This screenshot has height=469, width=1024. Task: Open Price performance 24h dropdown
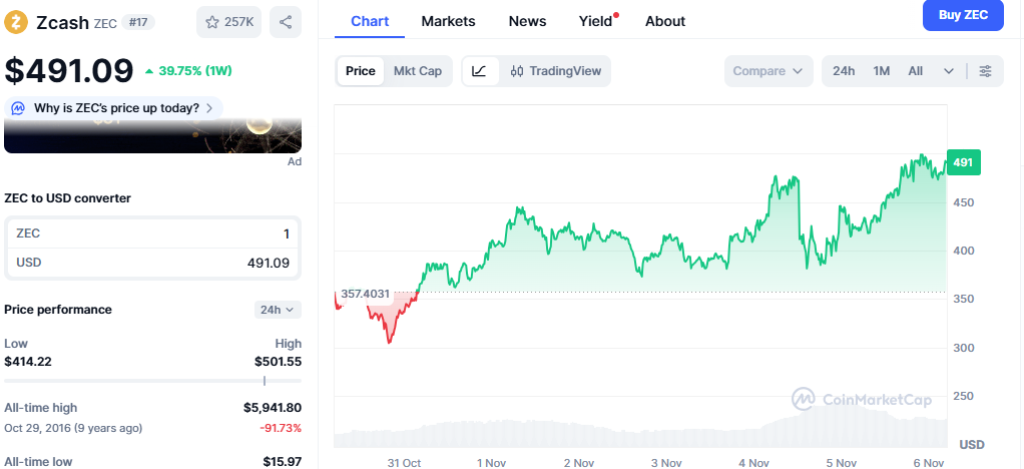pos(277,310)
